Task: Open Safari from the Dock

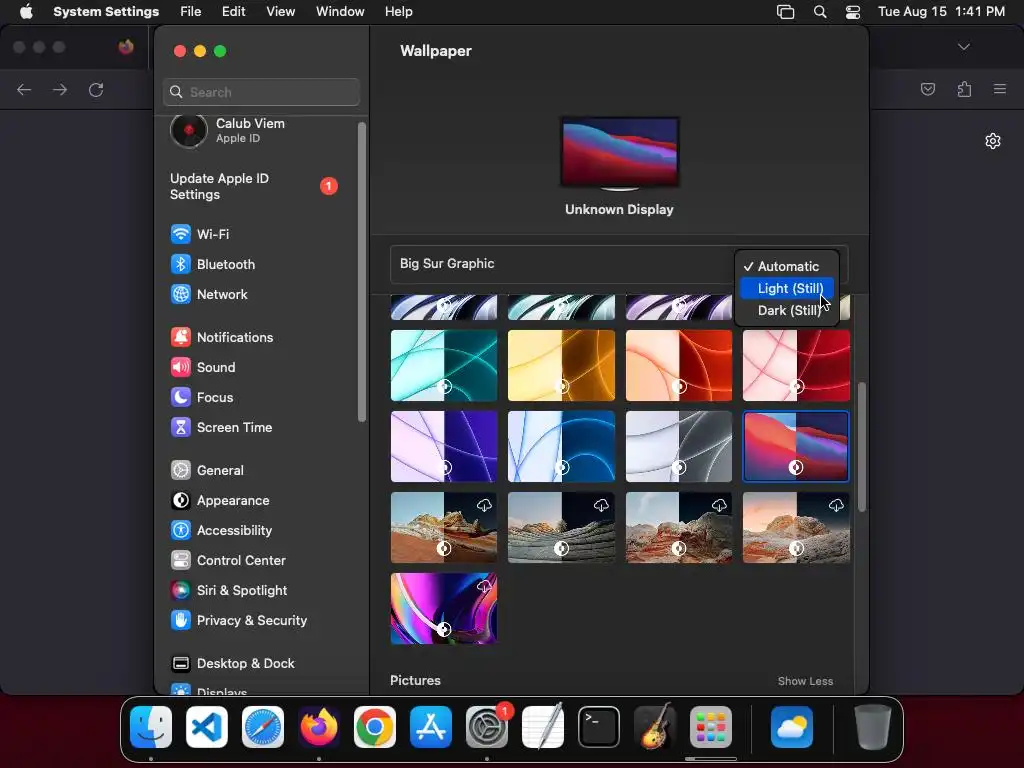Action: (263, 727)
